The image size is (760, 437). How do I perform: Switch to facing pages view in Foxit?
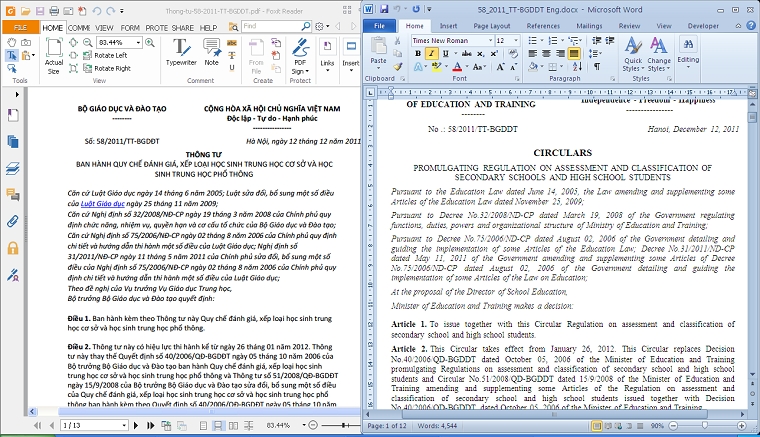point(233,425)
